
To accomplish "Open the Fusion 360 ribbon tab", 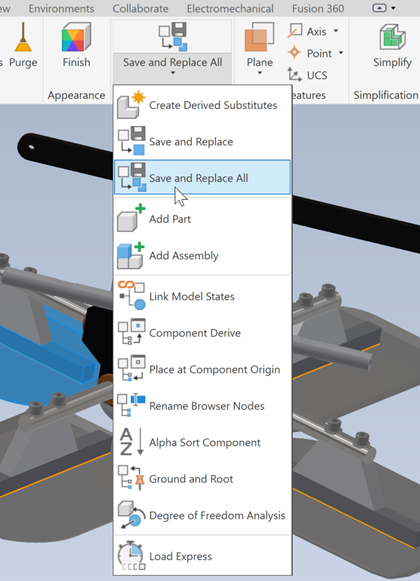I will 318,8.
